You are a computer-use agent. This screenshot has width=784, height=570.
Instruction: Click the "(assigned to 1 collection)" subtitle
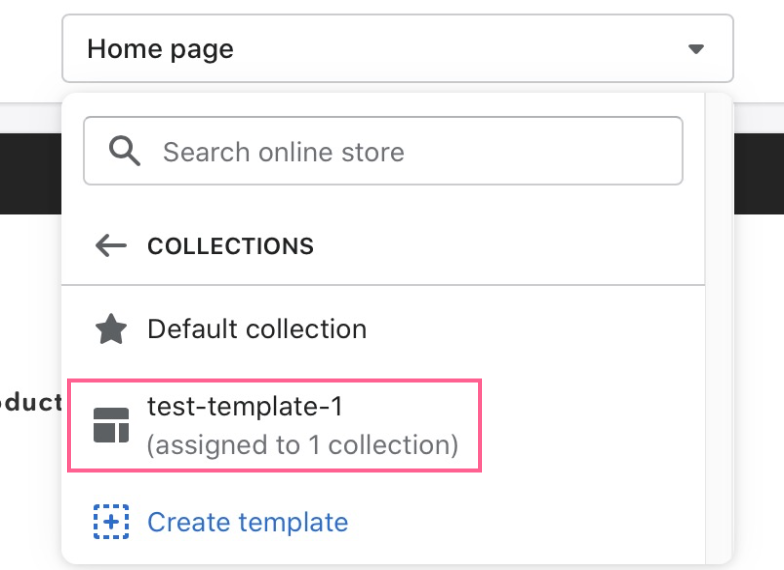pos(302,445)
